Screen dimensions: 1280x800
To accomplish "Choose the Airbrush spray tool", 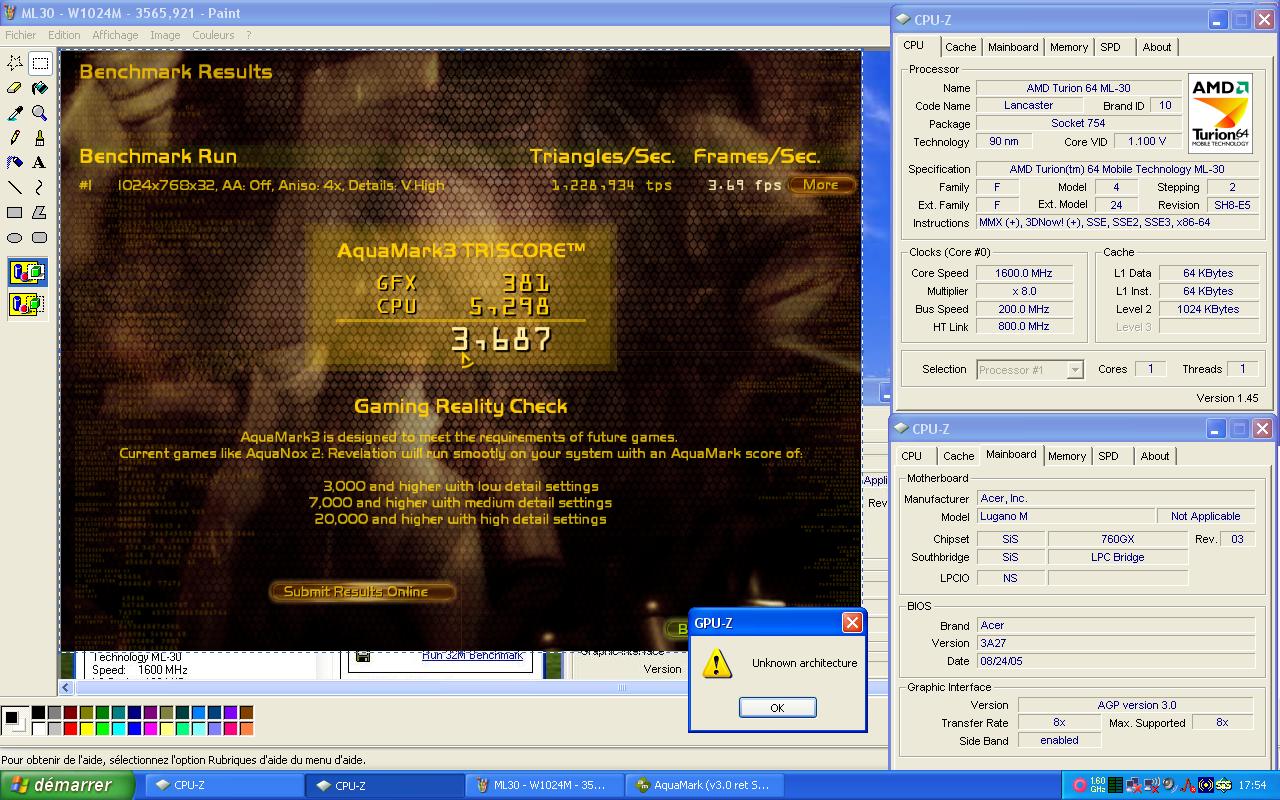I will (x=15, y=162).
